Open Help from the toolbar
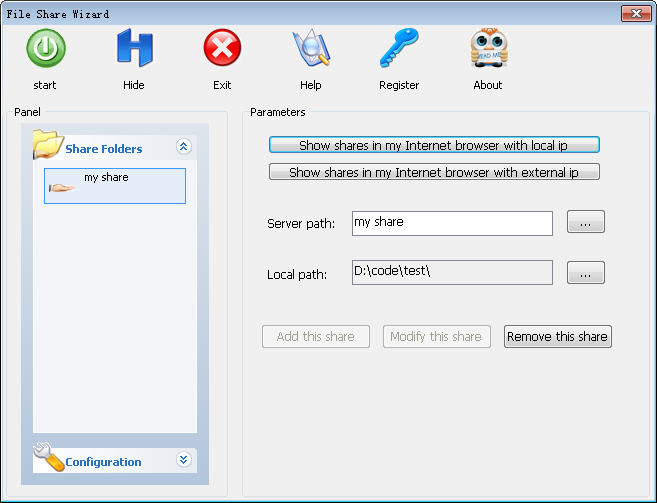This screenshot has width=657, height=503. pos(310,48)
